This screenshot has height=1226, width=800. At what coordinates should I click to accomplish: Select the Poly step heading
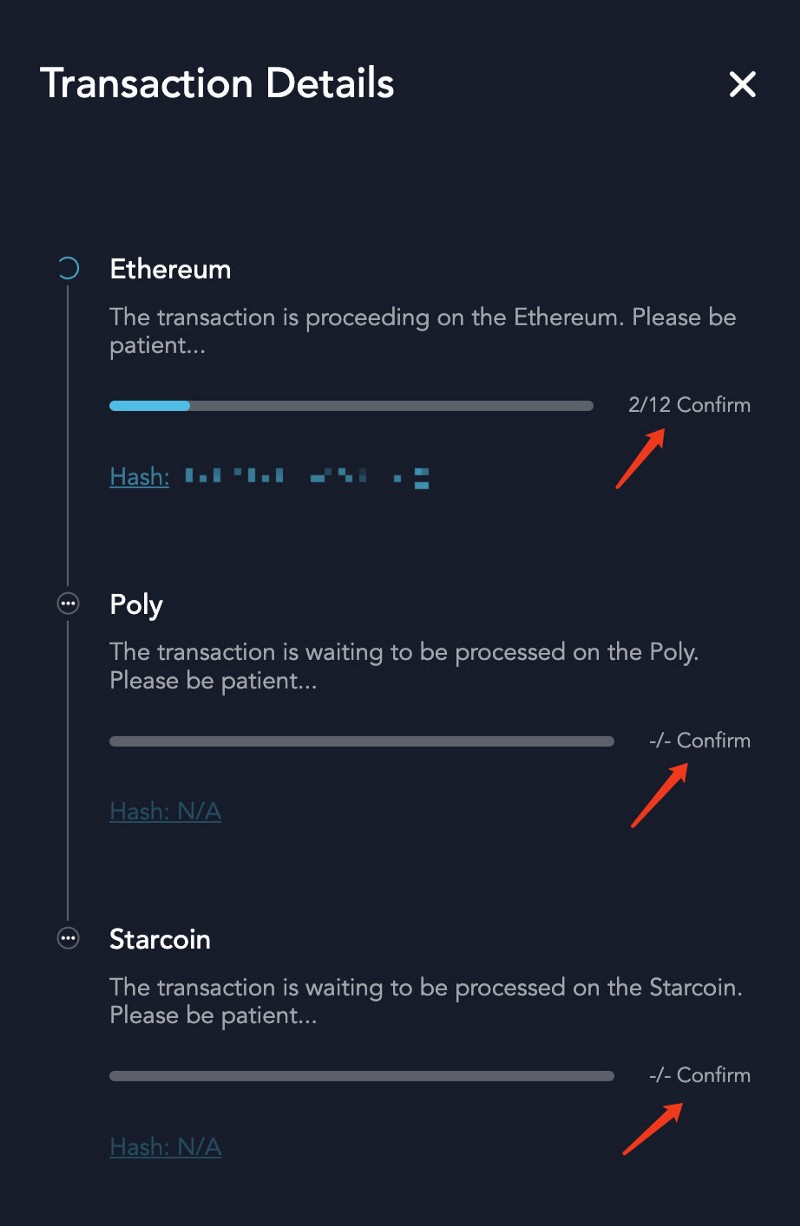click(136, 605)
